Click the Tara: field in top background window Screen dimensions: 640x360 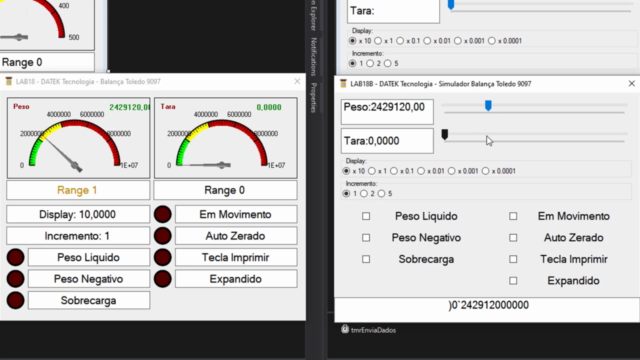pyautogui.click(x=393, y=11)
